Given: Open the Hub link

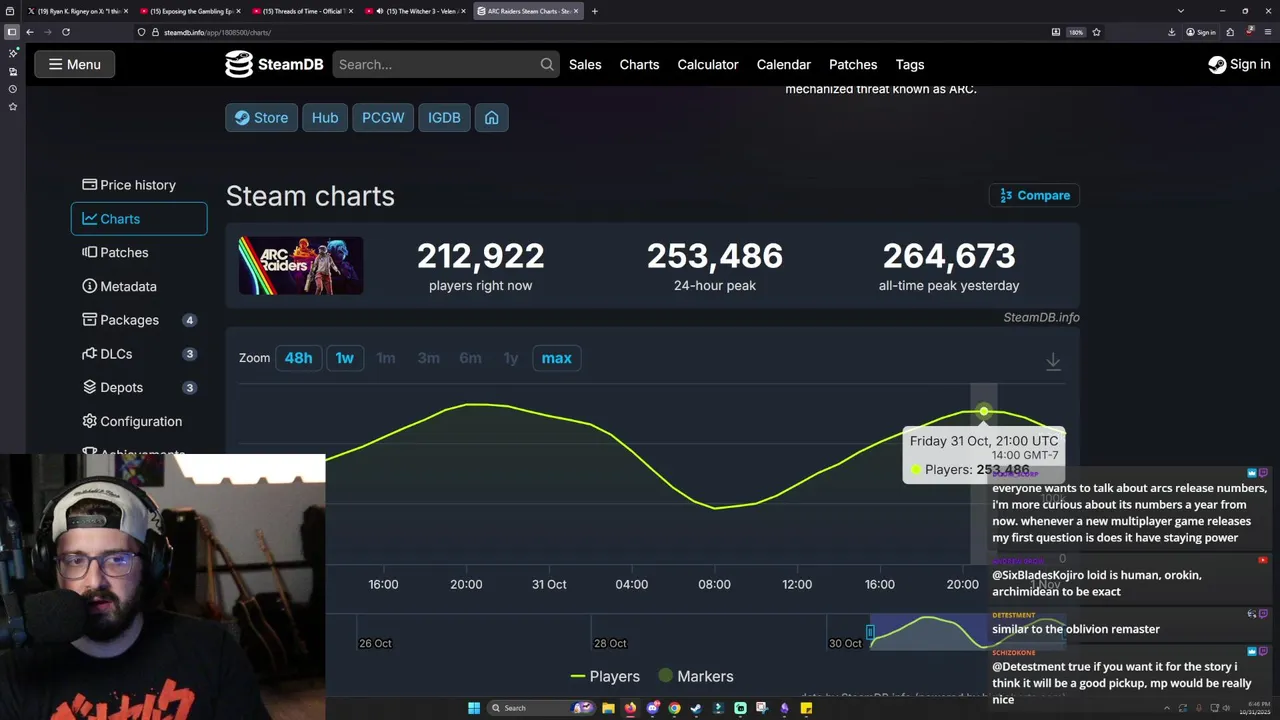Looking at the screenshot, I should pos(325,117).
